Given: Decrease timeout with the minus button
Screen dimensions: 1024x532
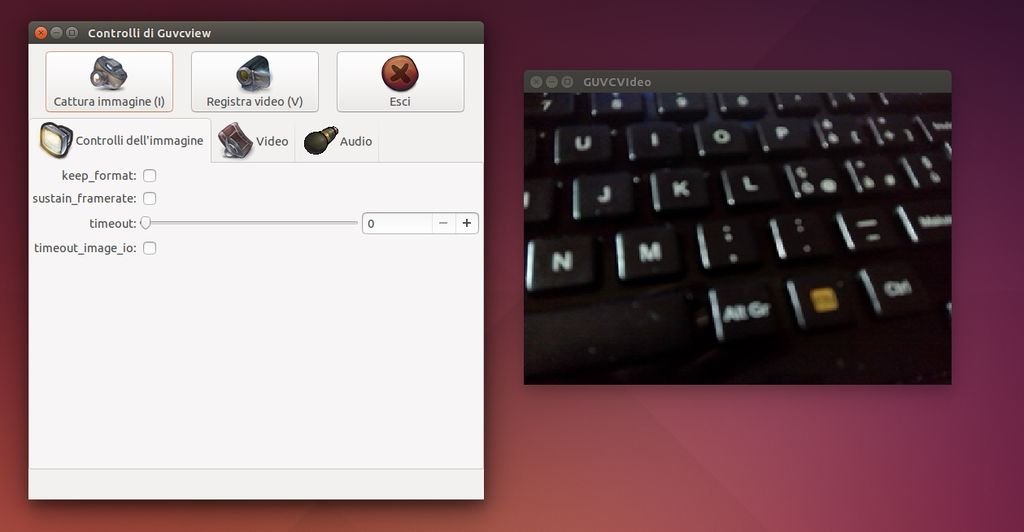Looking at the screenshot, I should (443, 223).
